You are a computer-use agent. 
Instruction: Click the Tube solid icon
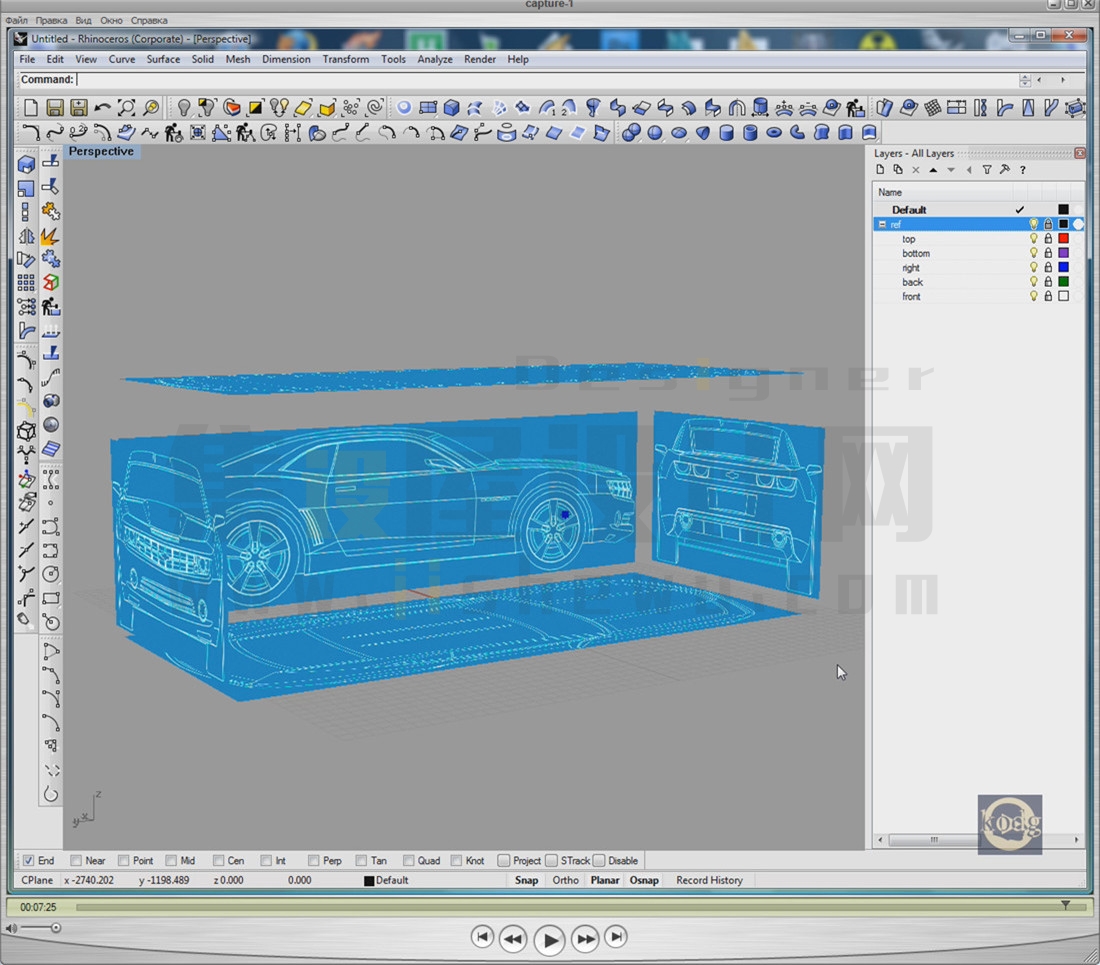point(750,133)
